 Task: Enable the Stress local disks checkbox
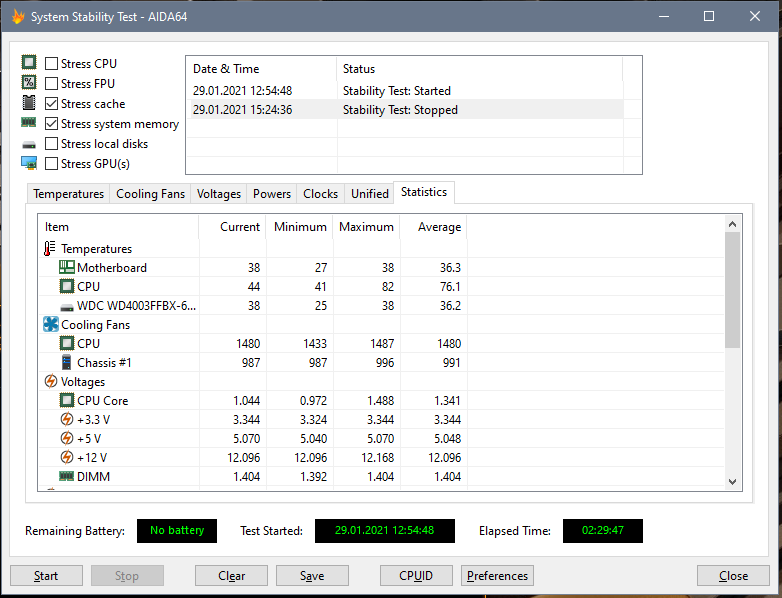(51, 143)
